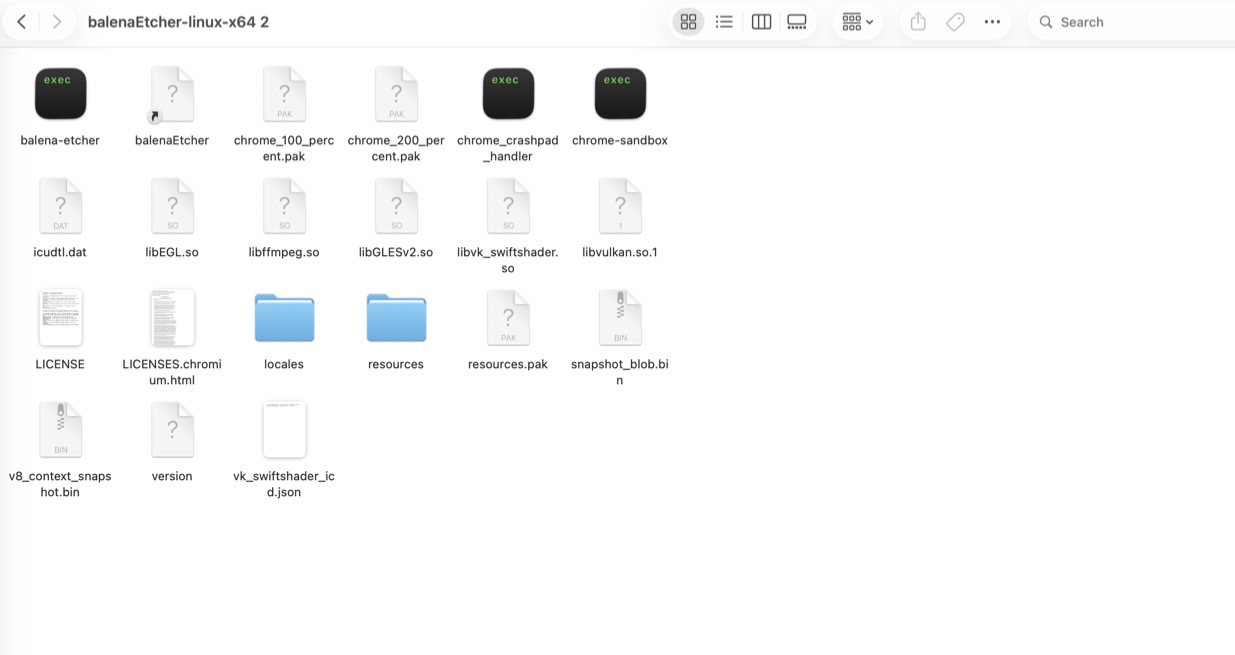Select the icudtl.dat file icon
Image resolution: width=1235 pixels, height=655 pixels.
(60, 207)
